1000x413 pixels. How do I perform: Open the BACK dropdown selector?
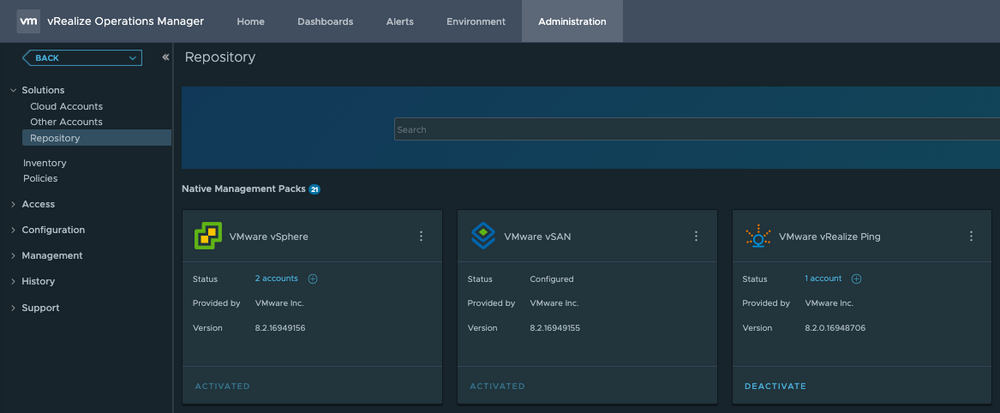click(82, 58)
